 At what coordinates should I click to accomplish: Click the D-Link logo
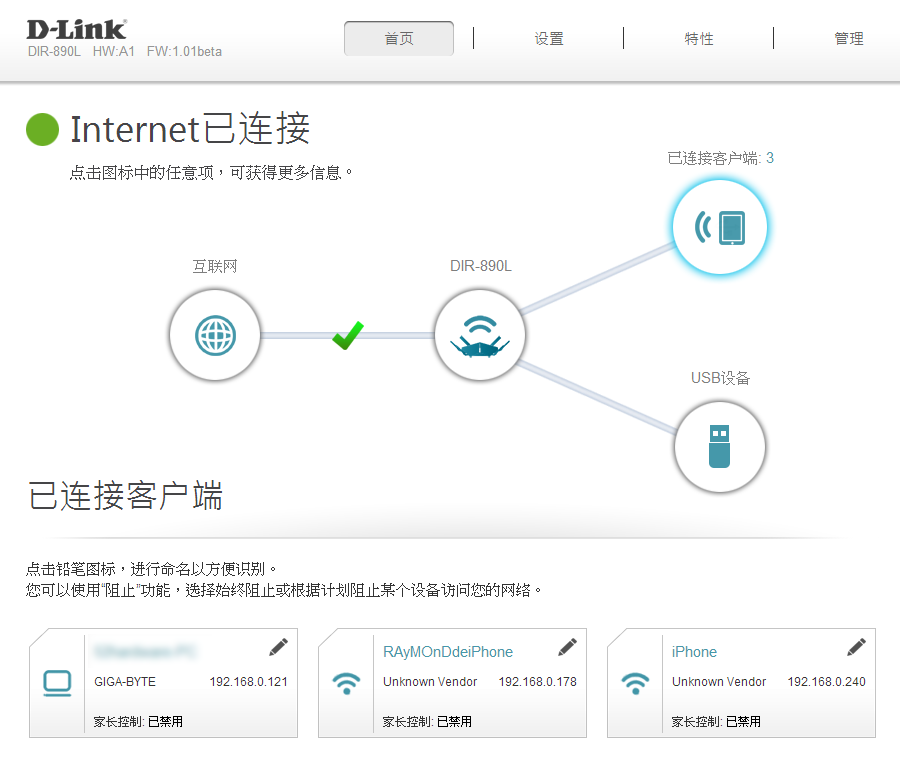77,29
